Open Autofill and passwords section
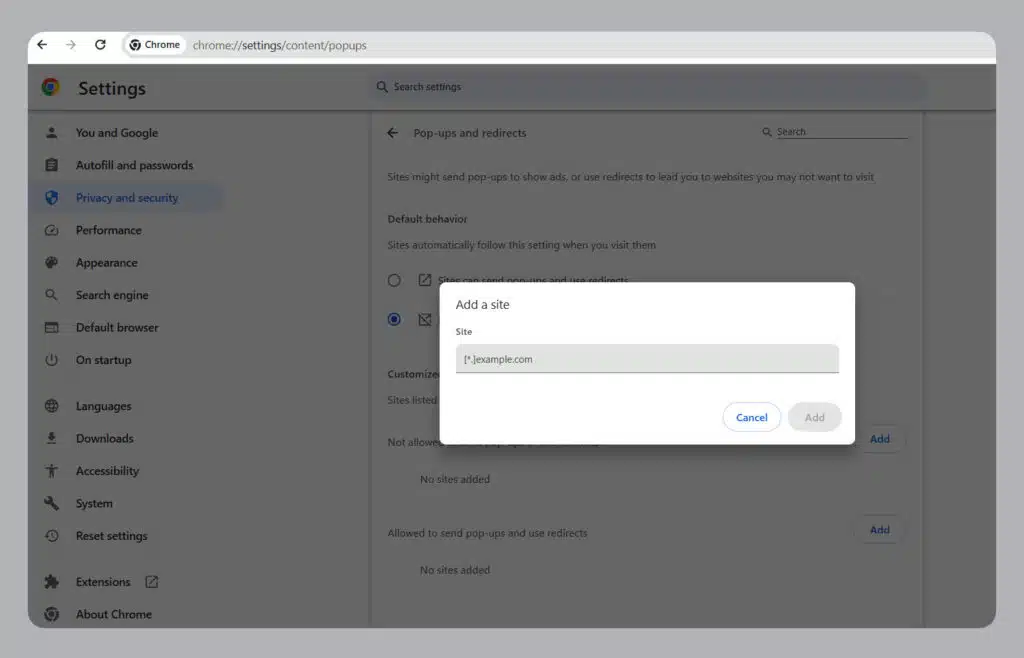The height and width of the screenshot is (658, 1024). [135, 165]
